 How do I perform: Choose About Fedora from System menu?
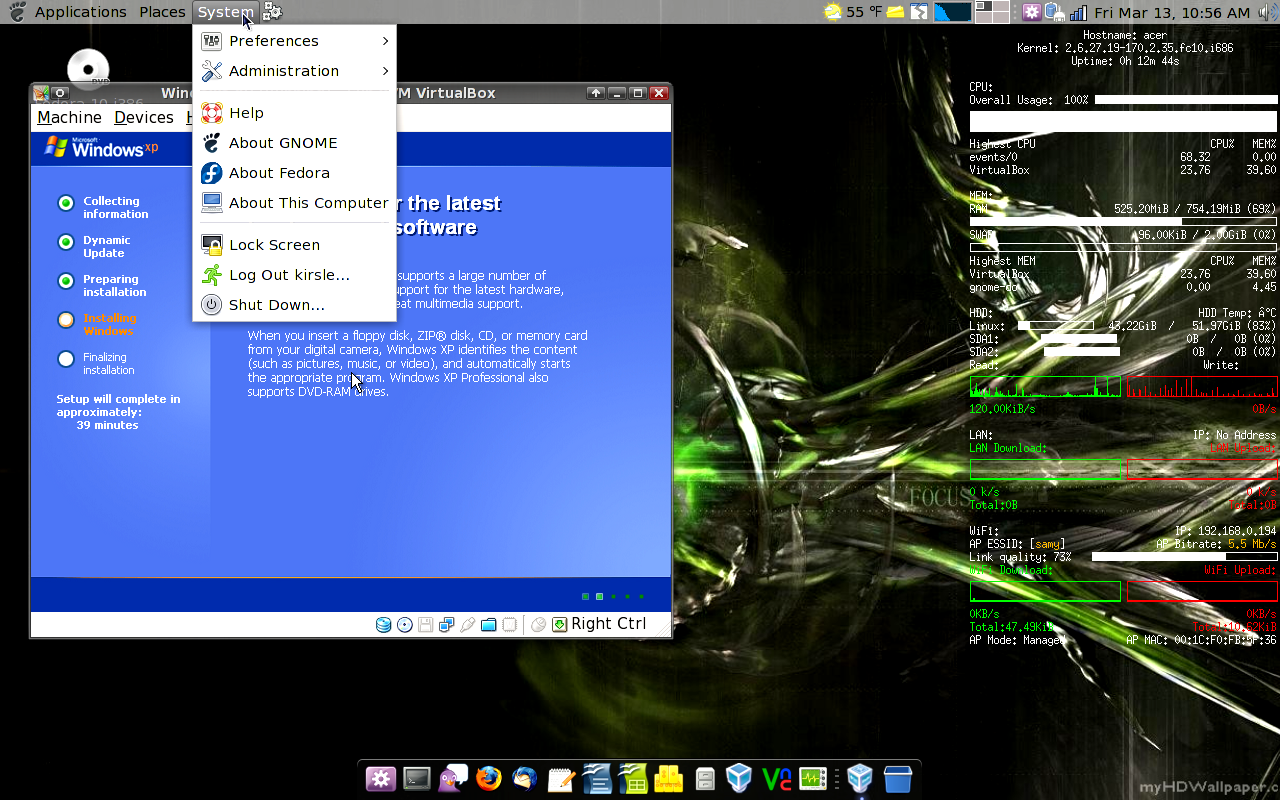[295, 173]
